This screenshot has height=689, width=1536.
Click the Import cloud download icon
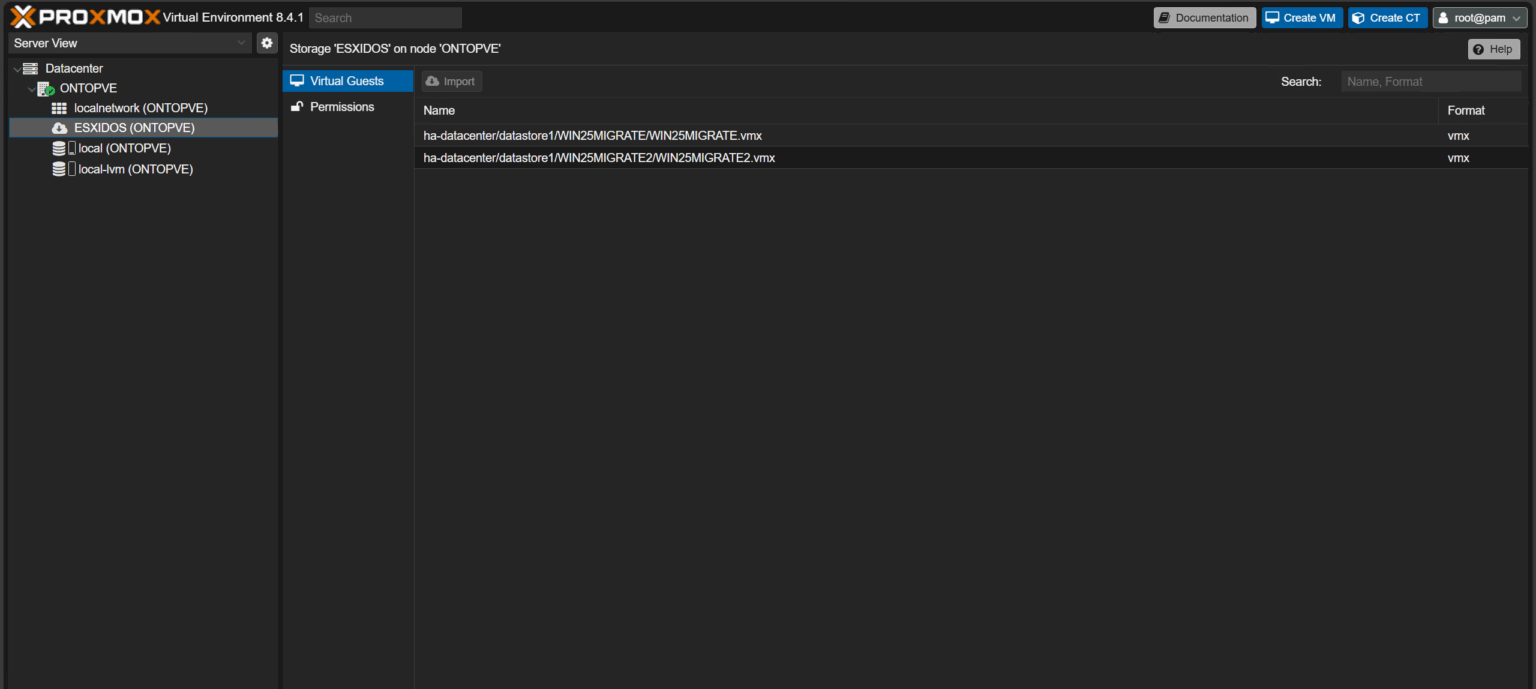pos(432,82)
